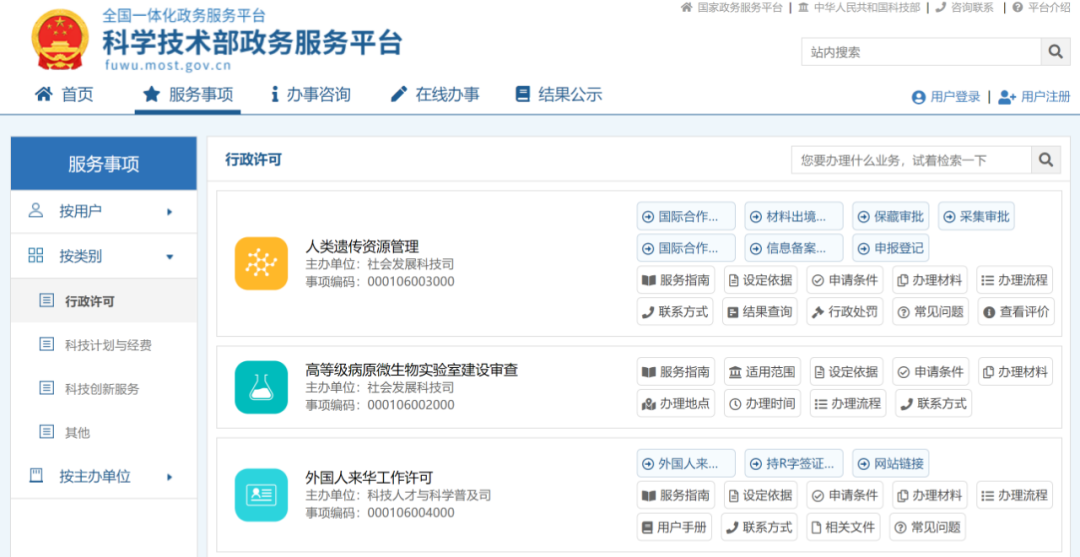1080x557 pixels.
Task: Open 用户注册 with the add-user icon
Action: [1035, 97]
